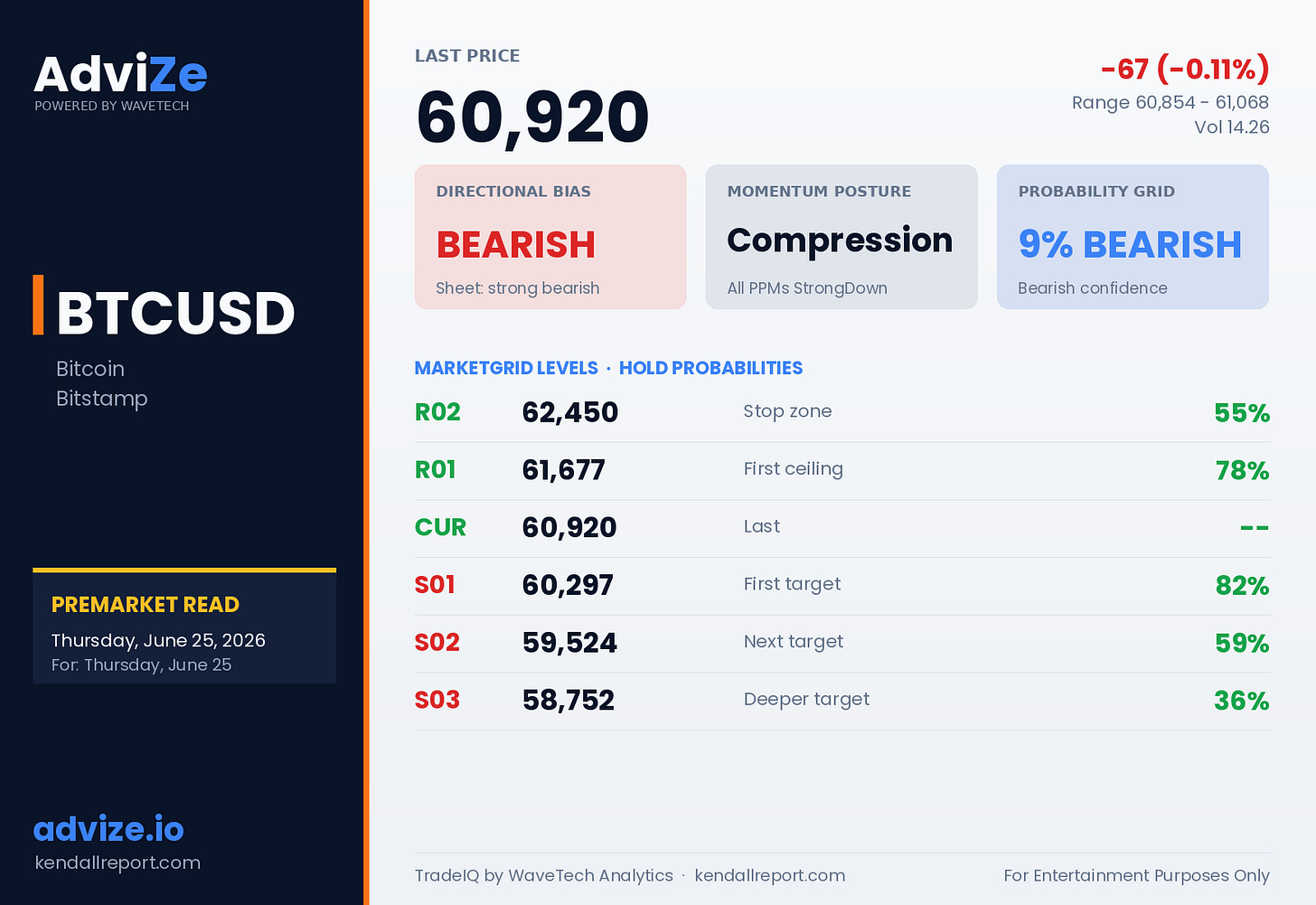1316x905 pixels.
Task: Click the S02 price 59,524
Action: [569, 643]
